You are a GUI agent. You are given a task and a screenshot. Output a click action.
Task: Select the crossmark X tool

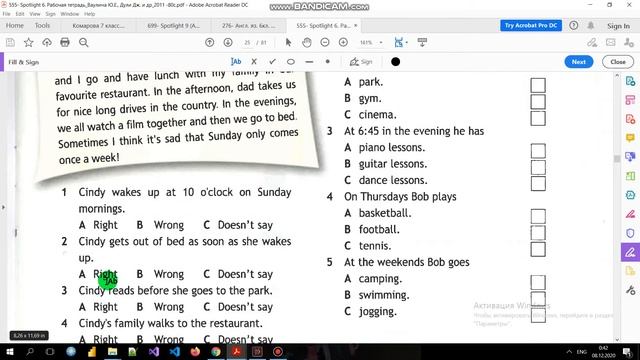pyautogui.click(x=254, y=62)
